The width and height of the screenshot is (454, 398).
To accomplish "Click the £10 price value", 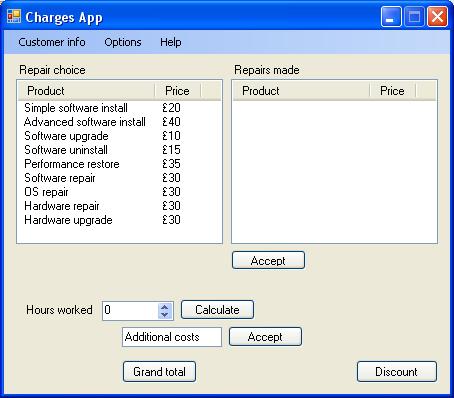I will 171,136.
